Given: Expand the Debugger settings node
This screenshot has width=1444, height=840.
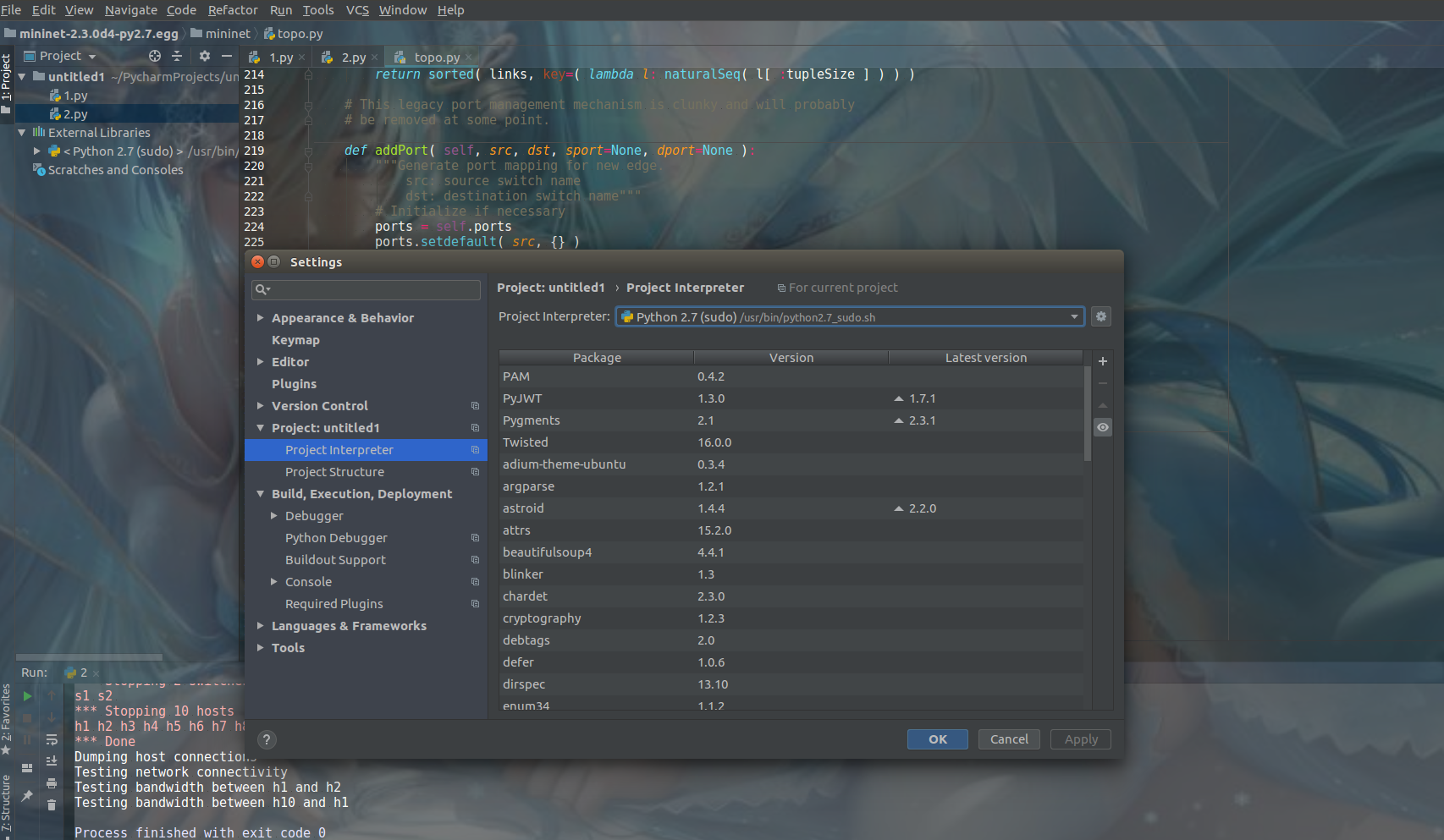Looking at the screenshot, I should pyautogui.click(x=274, y=516).
